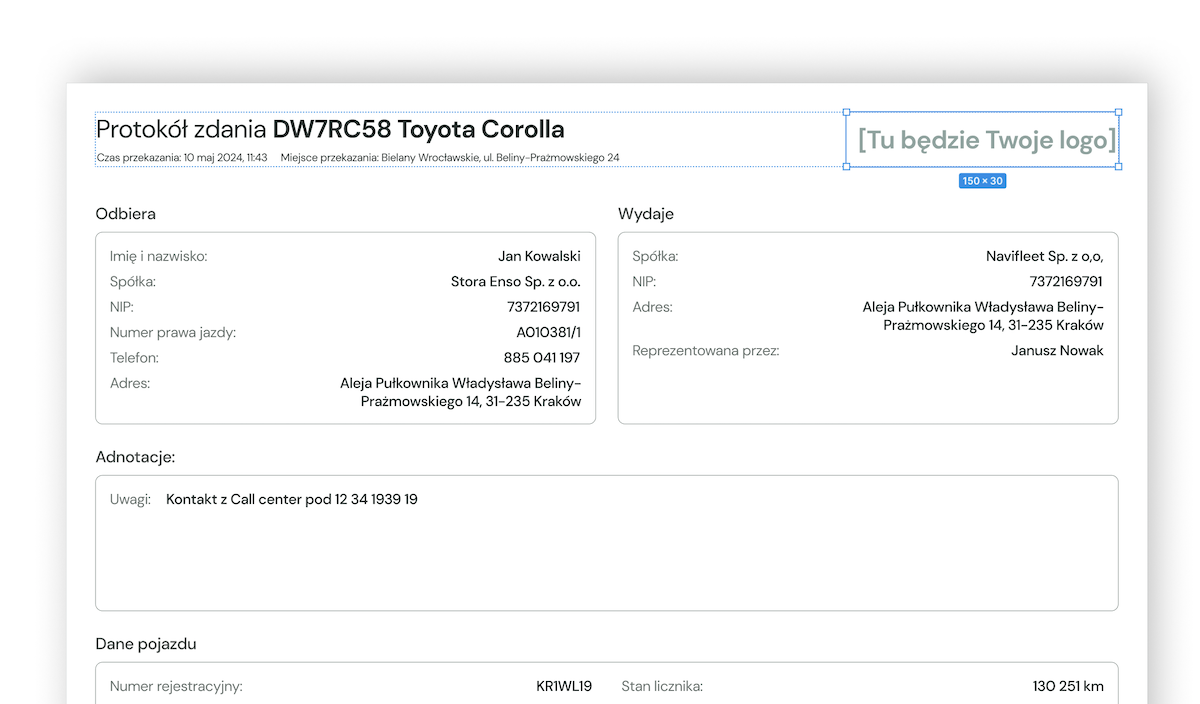Click the Kraków address in Odbiera box
Screen dimensions: 1200x704
coord(460,392)
